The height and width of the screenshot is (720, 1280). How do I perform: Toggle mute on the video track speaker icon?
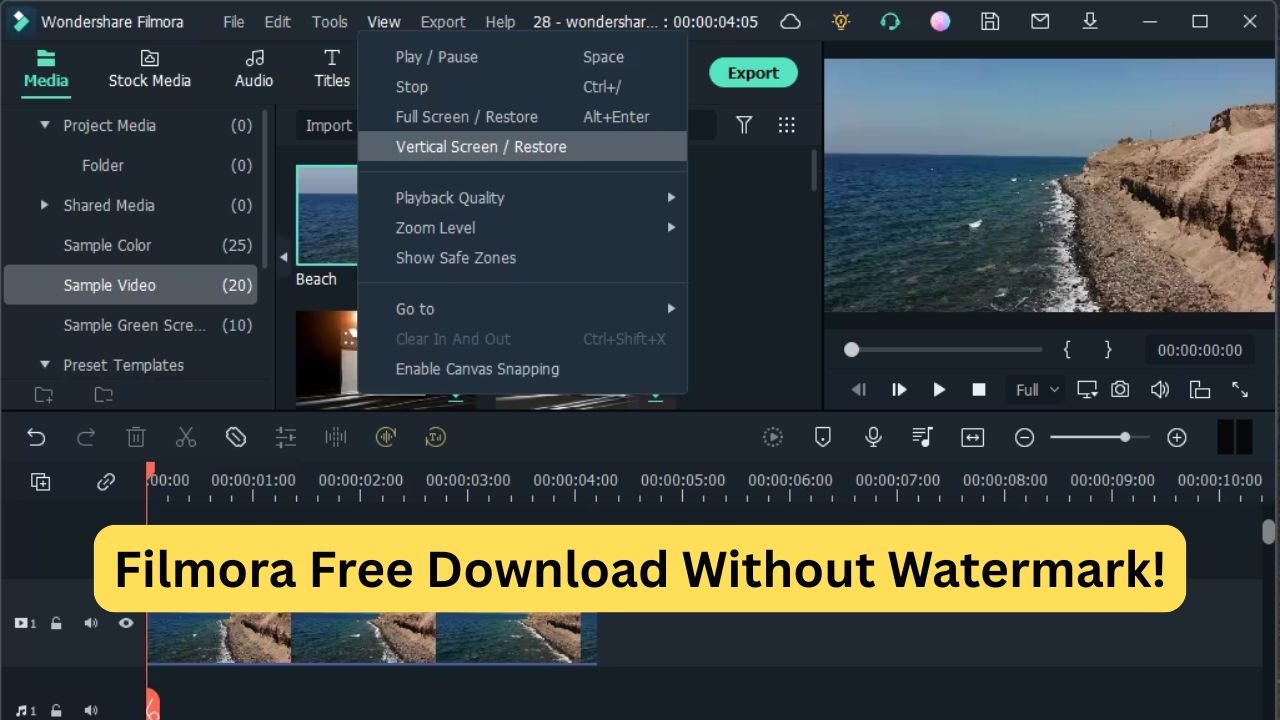click(x=91, y=622)
